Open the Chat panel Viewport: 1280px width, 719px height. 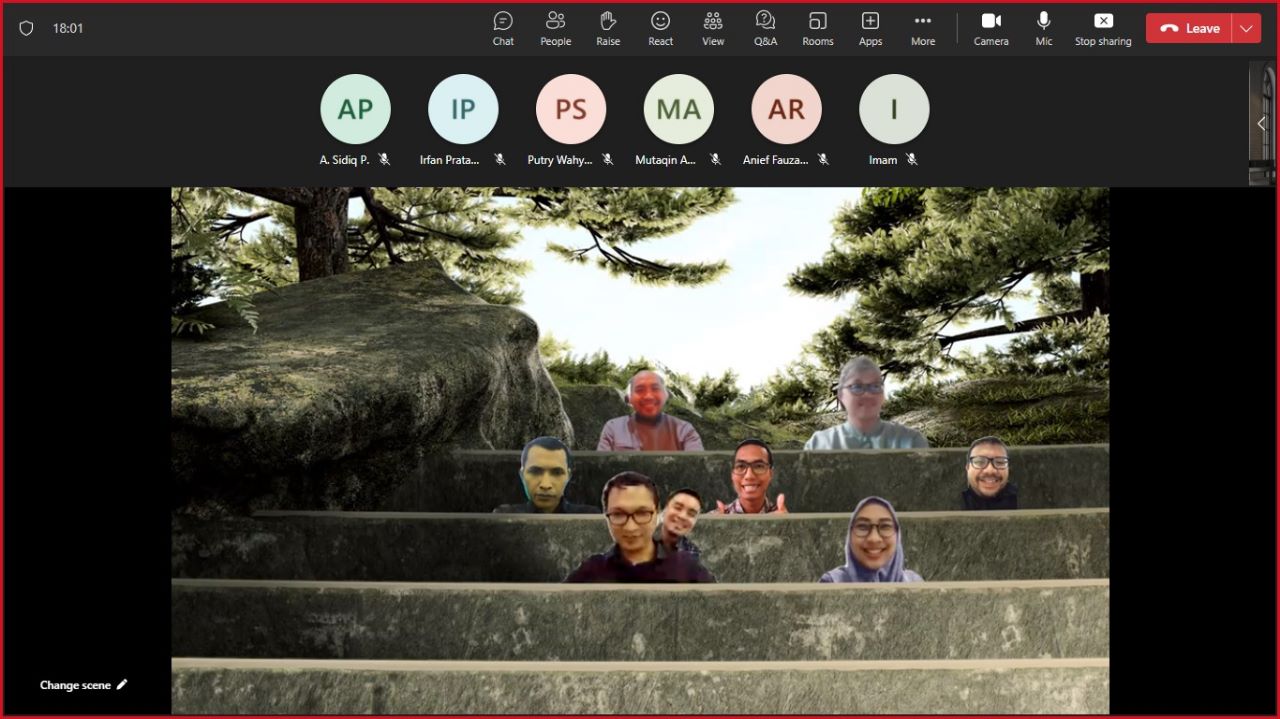(503, 28)
